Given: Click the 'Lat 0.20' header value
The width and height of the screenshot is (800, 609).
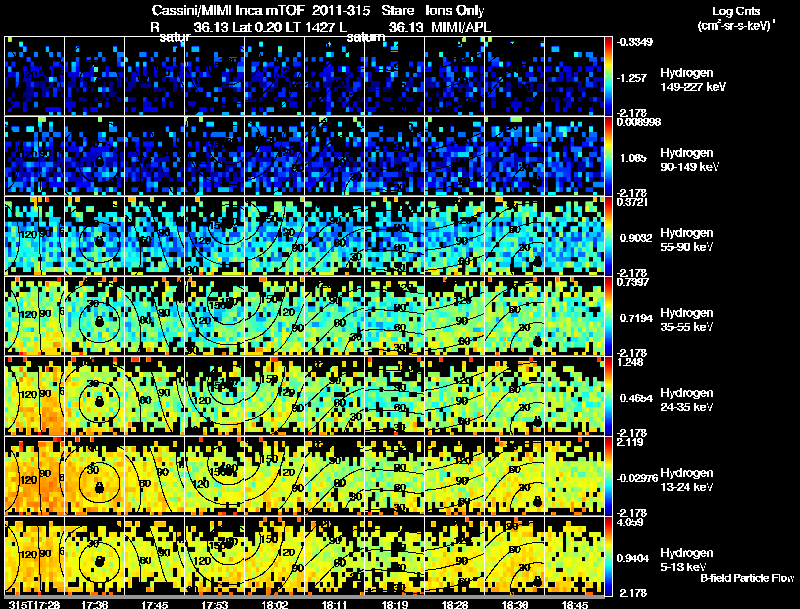Looking at the screenshot, I should coord(258,27).
